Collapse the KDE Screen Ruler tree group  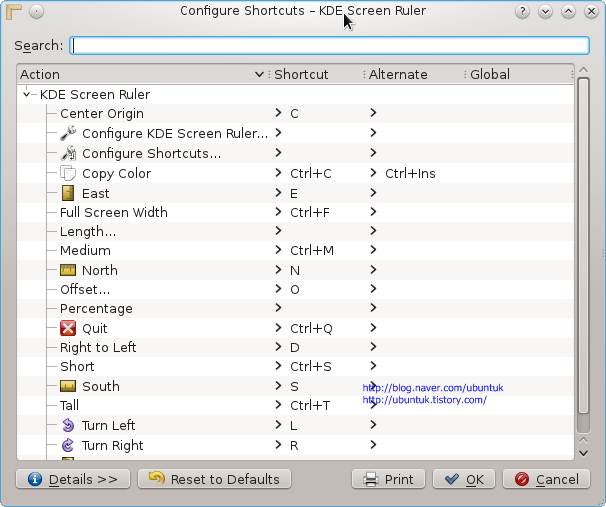click(x=26, y=94)
